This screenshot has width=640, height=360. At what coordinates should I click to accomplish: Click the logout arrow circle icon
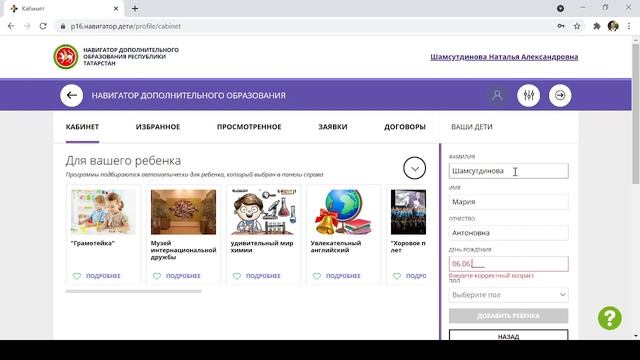tap(560, 95)
